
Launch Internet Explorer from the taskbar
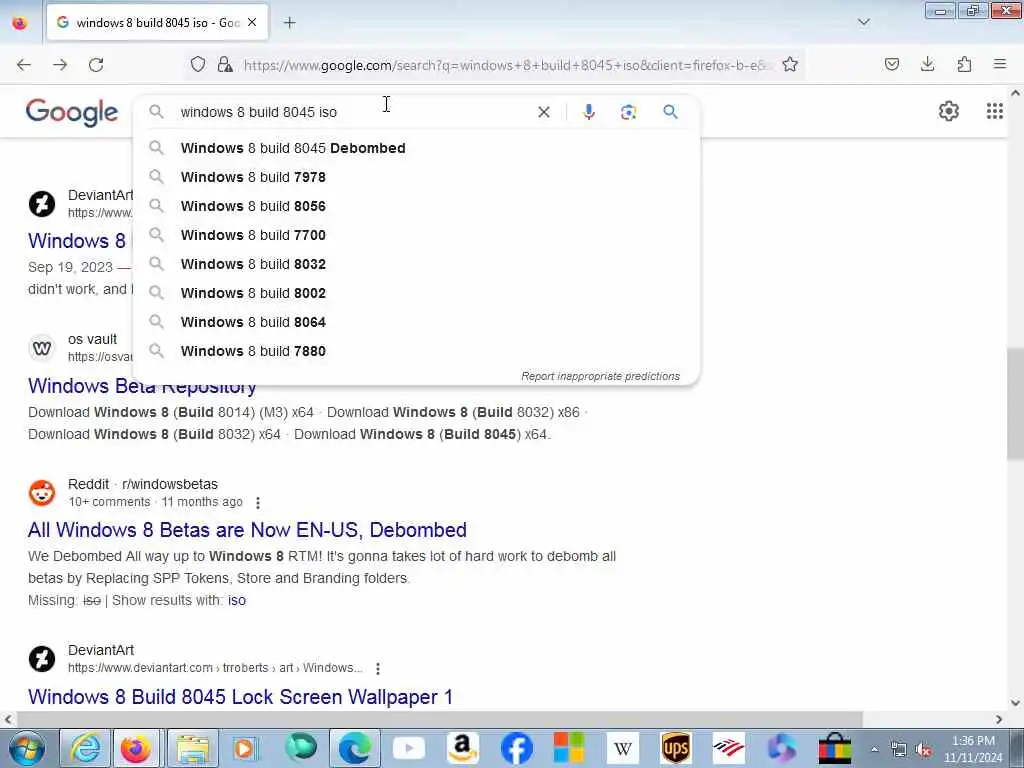tap(85, 748)
